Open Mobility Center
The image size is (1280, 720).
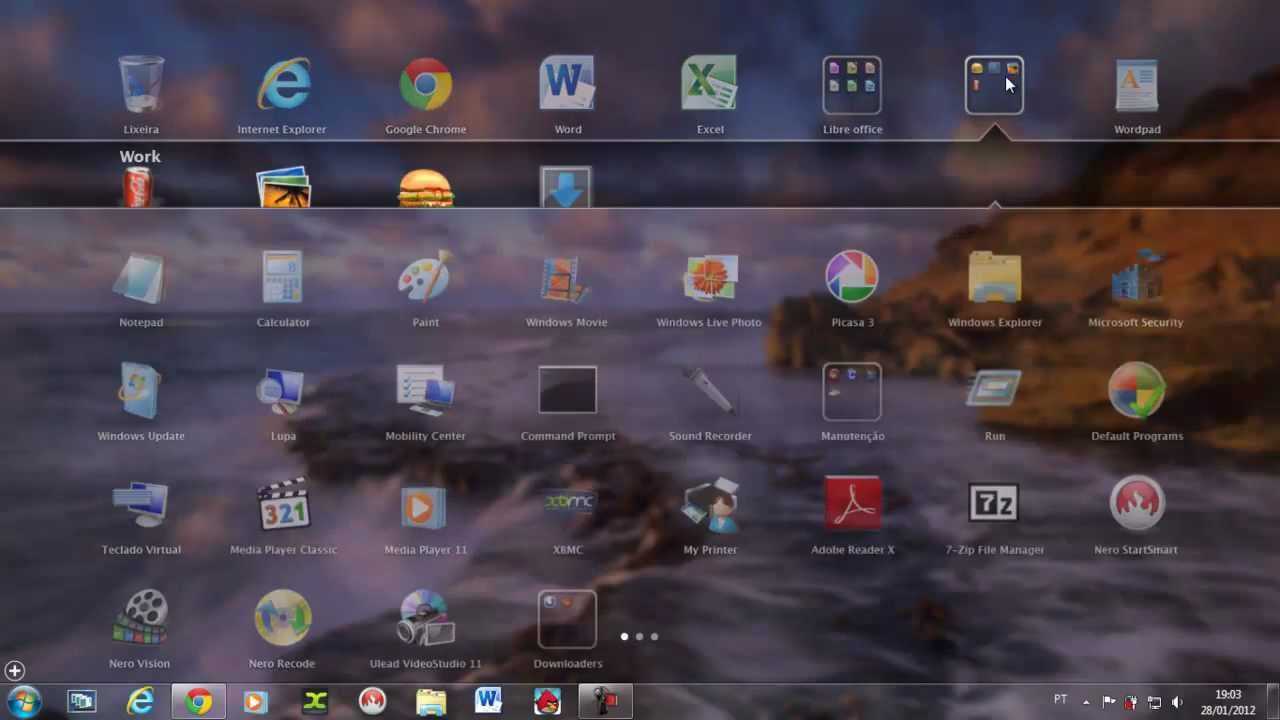click(x=426, y=392)
